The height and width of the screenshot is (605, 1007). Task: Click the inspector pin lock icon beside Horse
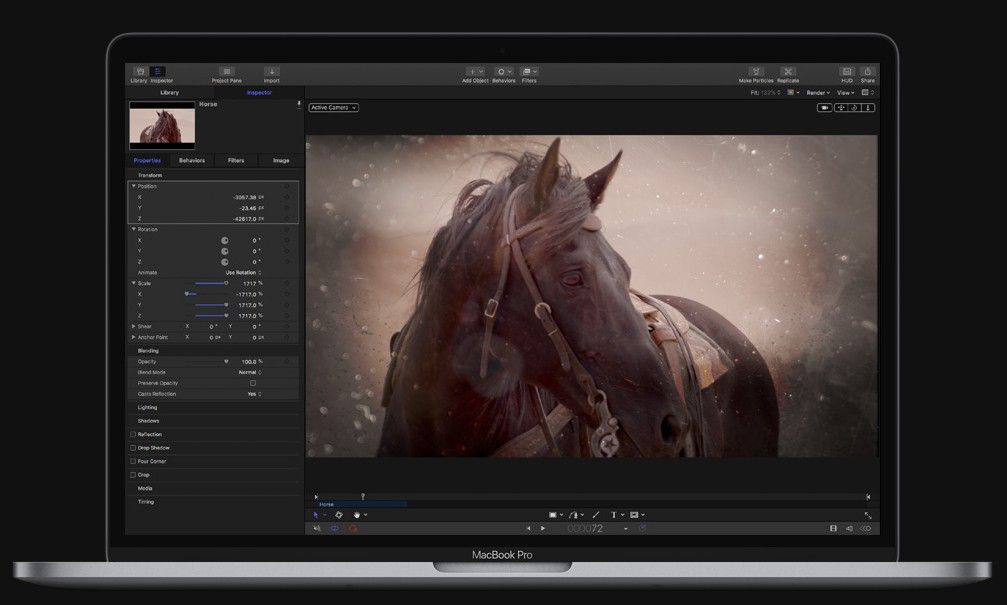pyautogui.click(x=299, y=104)
